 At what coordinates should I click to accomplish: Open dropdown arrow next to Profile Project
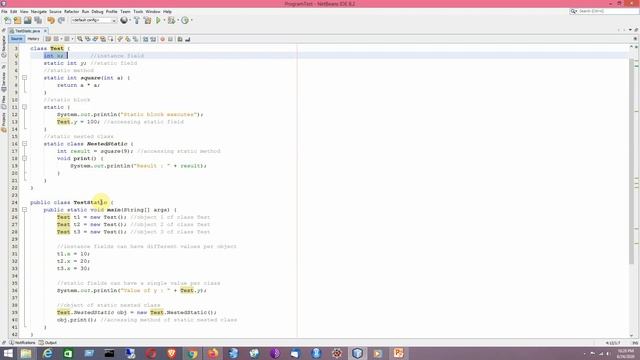(x=191, y=20)
